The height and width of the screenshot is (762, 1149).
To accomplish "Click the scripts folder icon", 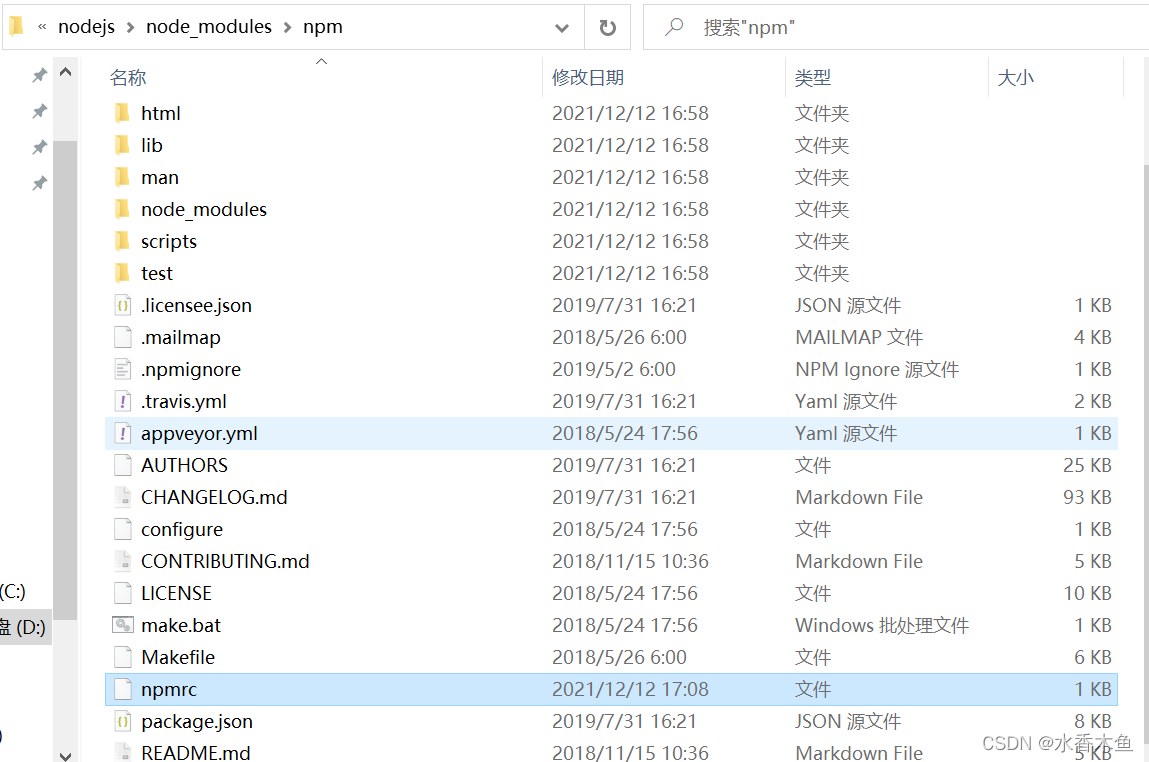I will click(x=122, y=241).
